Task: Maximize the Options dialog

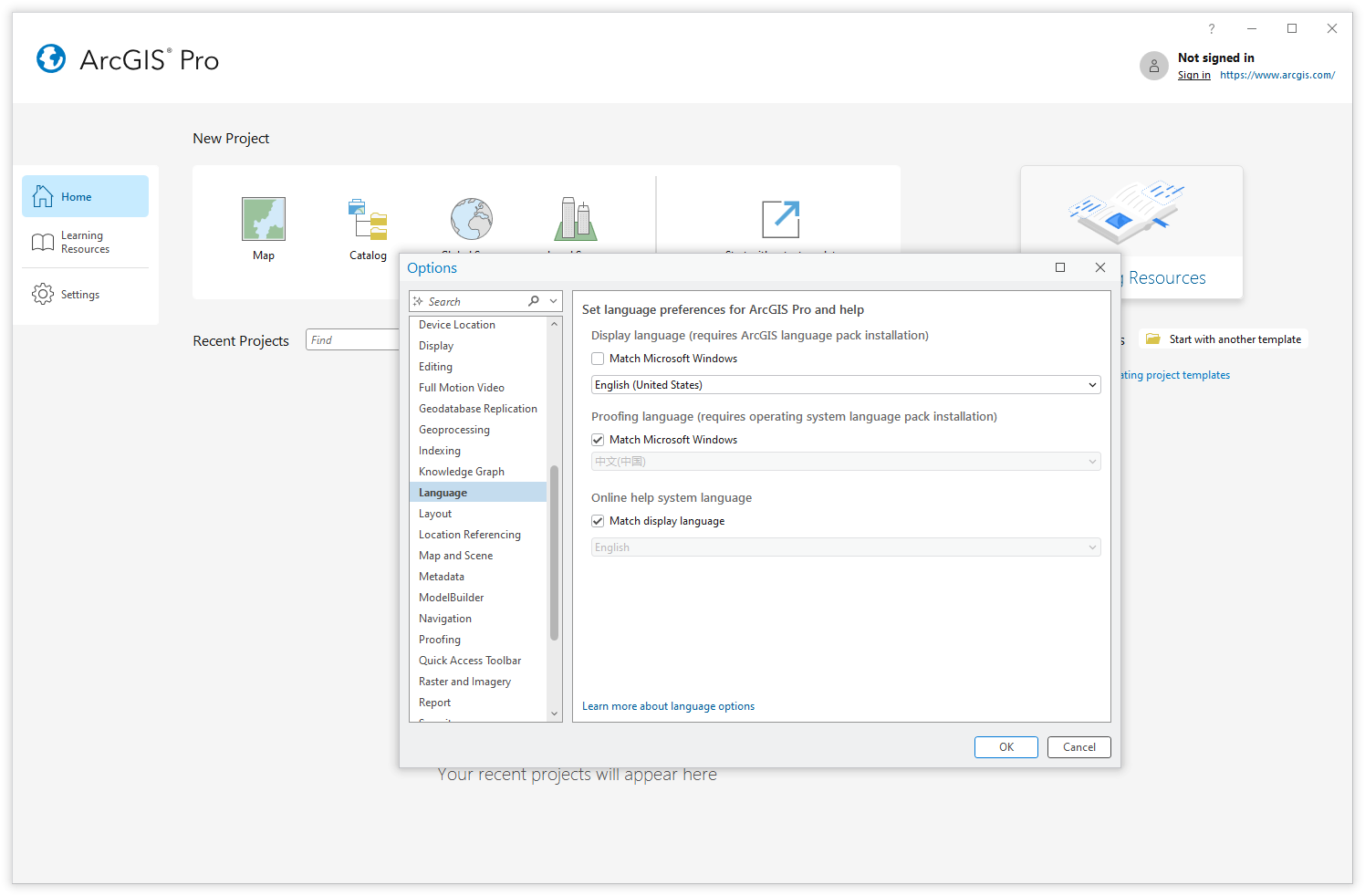Action: (1060, 267)
